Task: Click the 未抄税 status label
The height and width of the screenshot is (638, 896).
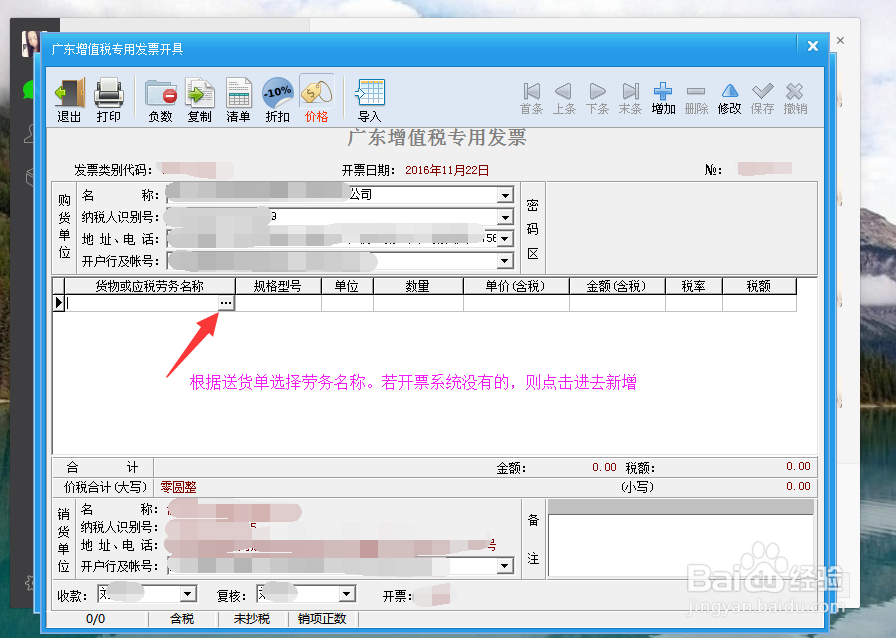Action: pos(250,619)
